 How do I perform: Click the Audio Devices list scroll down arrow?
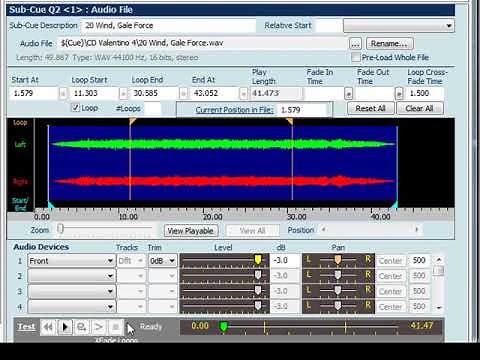click(x=439, y=308)
